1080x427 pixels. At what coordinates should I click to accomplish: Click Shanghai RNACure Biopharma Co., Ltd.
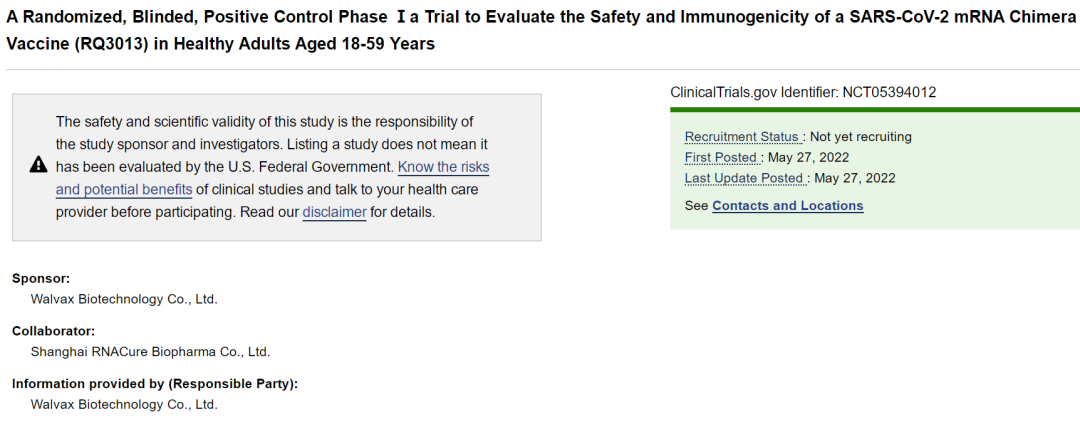(x=150, y=352)
